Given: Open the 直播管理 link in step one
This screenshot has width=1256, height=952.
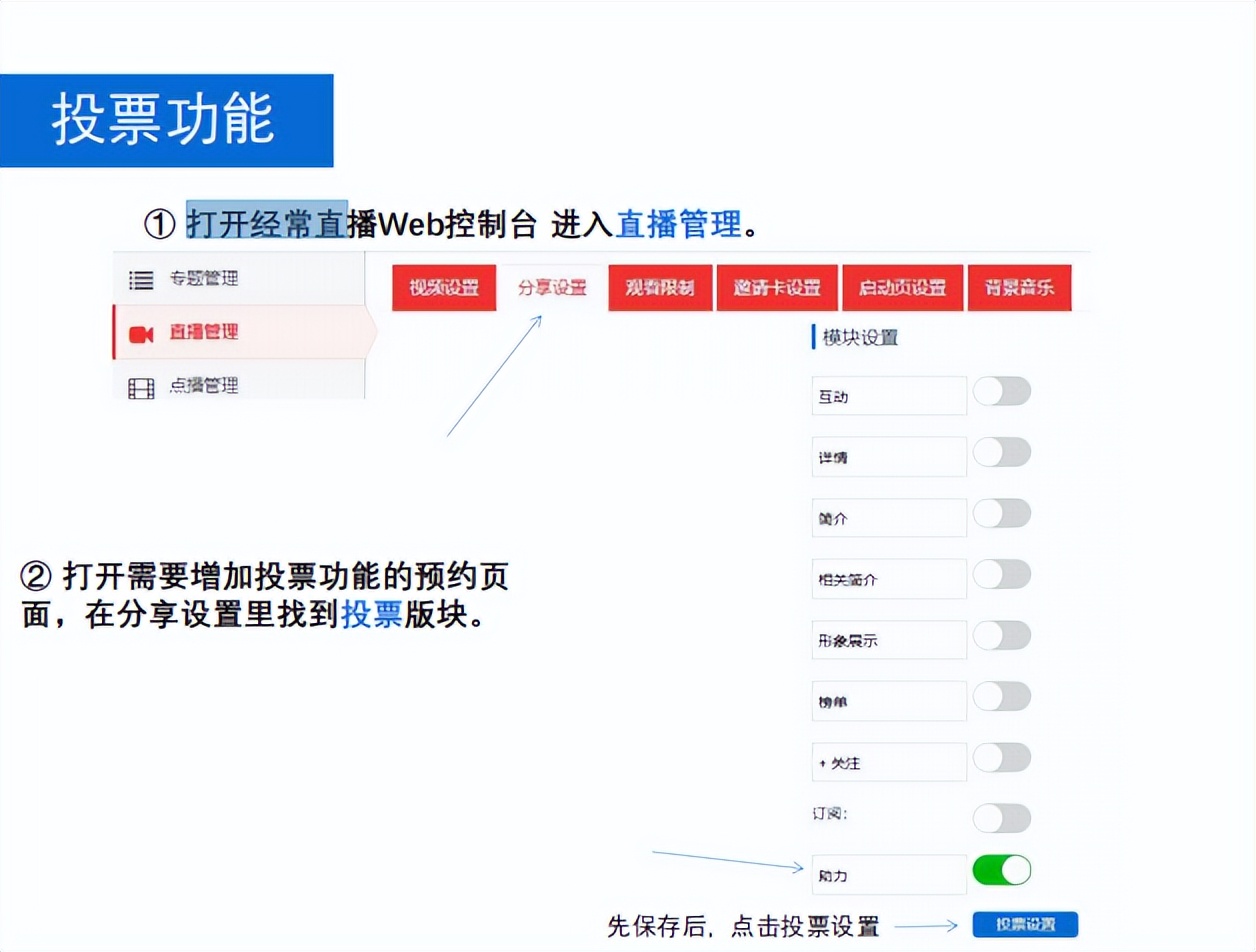Looking at the screenshot, I should 680,224.
